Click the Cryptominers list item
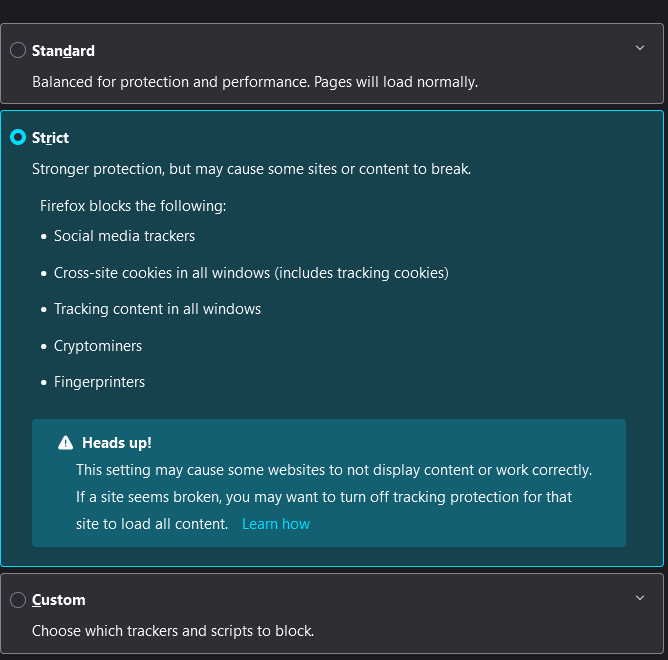Image resolution: width=668 pixels, height=660 pixels. click(98, 346)
